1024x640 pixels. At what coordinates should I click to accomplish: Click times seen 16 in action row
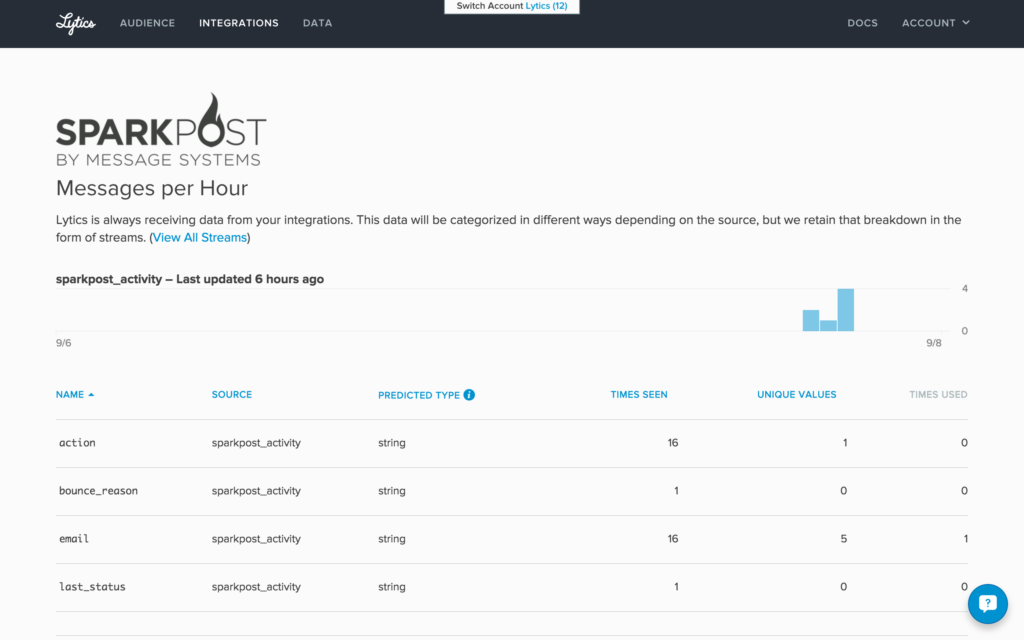click(x=673, y=443)
